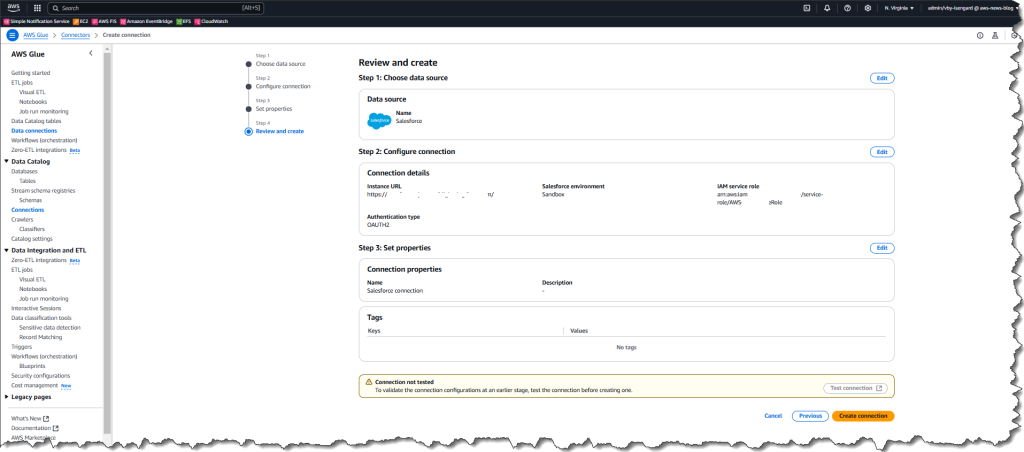Collapse the AWS Glue side panel arrow
The image size is (1024, 452).
pyautogui.click(x=91, y=54)
